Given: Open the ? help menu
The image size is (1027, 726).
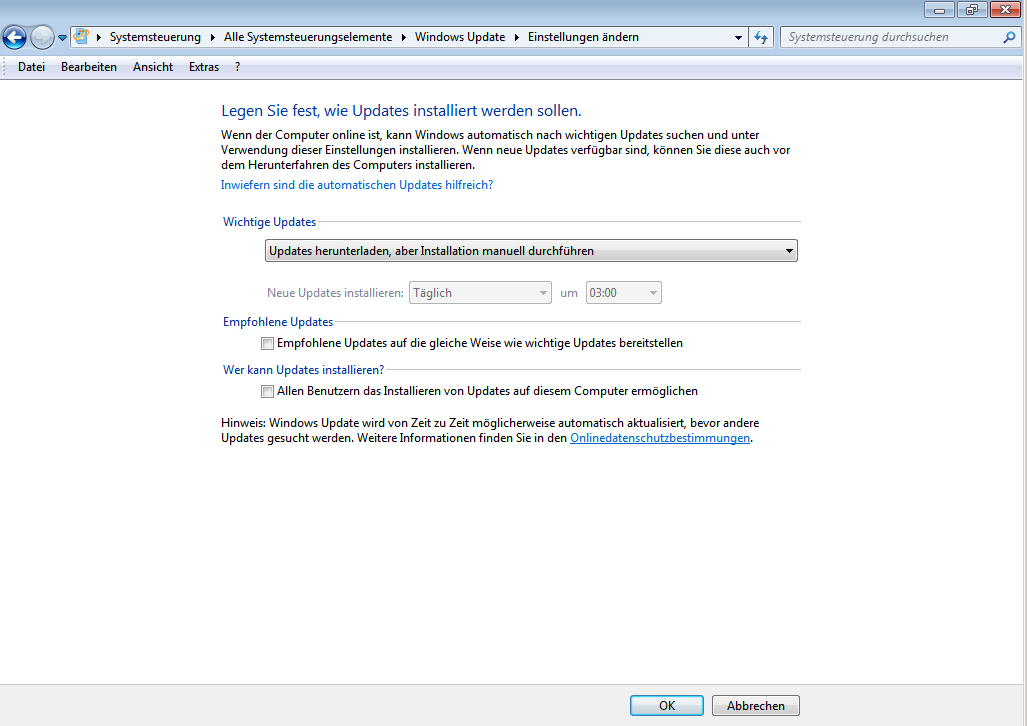Looking at the screenshot, I should 237,67.
